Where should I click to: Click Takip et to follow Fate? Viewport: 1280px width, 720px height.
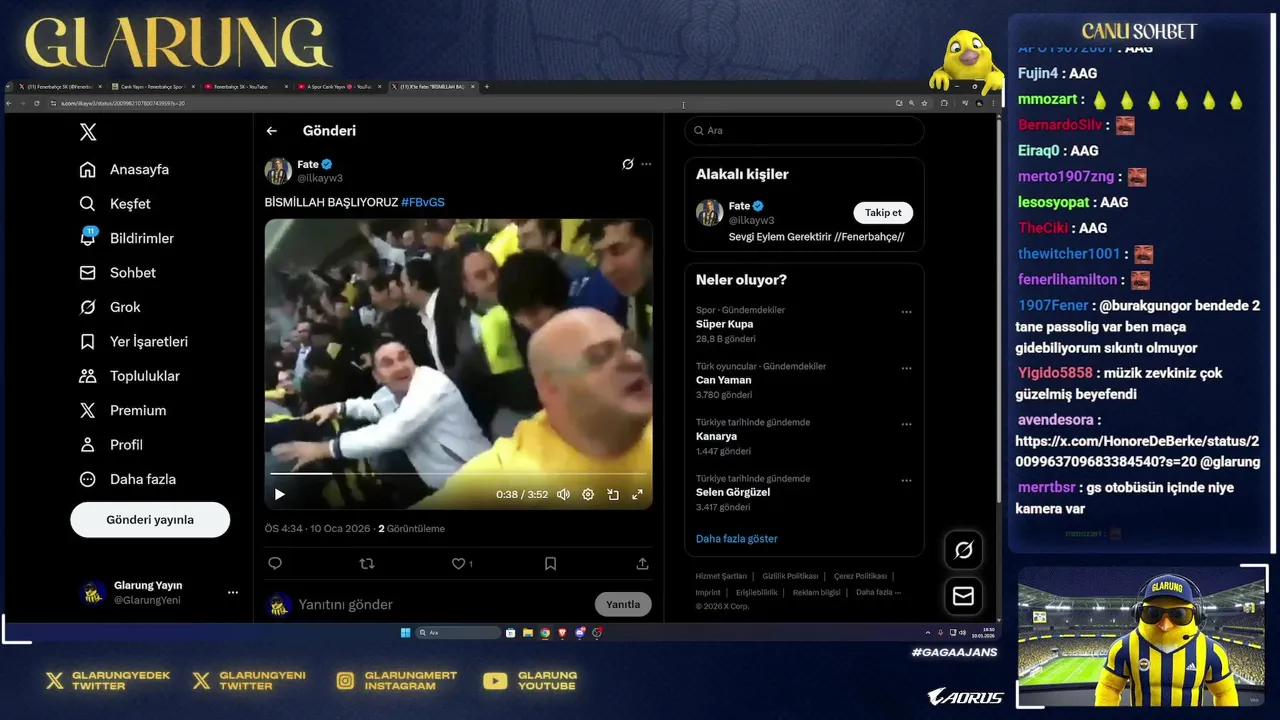pyautogui.click(x=883, y=212)
